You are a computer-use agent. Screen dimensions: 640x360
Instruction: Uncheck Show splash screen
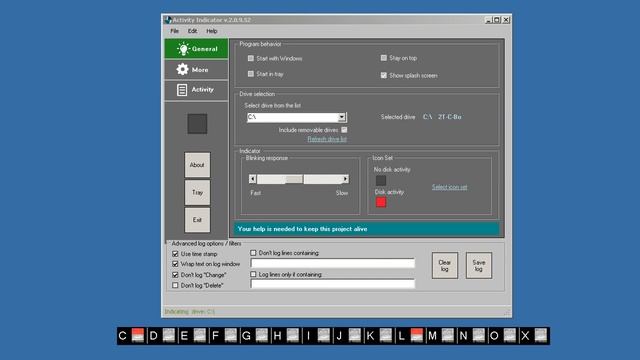[x=384, y=76]
